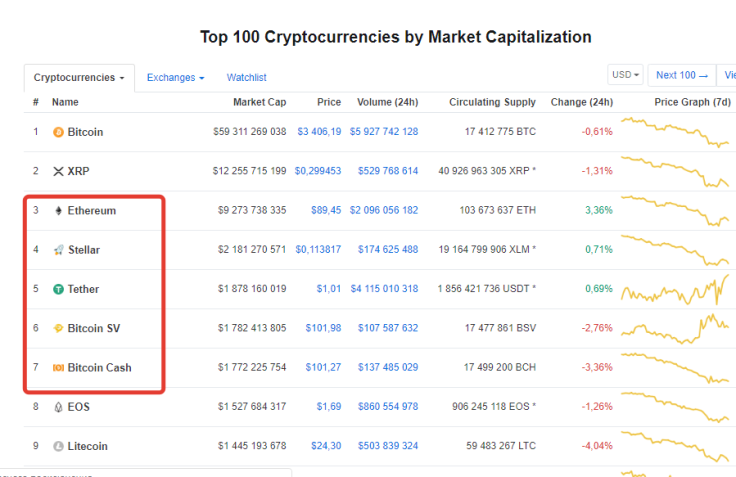Open the Tether name link
Screen dimensions: 736x477
[x=84, y=289]
